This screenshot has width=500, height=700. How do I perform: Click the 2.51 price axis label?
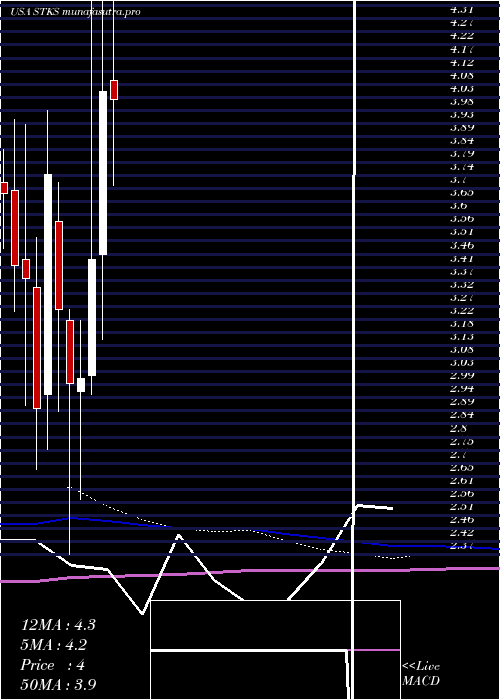(462, 507)
